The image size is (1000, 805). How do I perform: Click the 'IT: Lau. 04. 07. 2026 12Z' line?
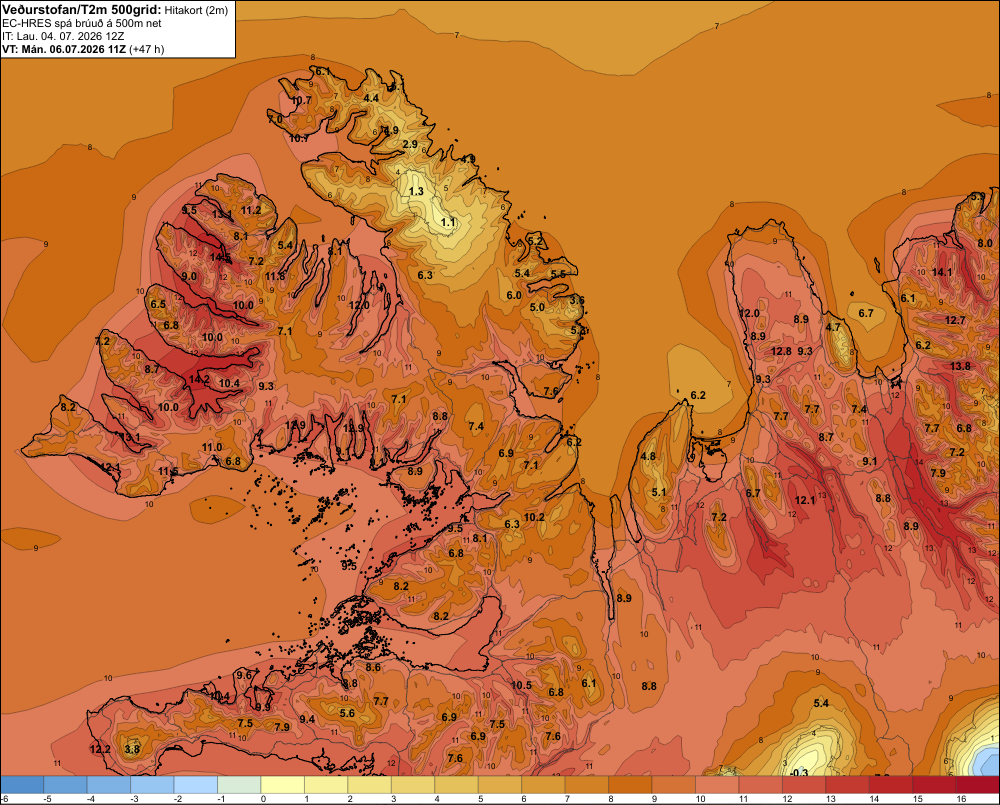(x=63, y=36)
